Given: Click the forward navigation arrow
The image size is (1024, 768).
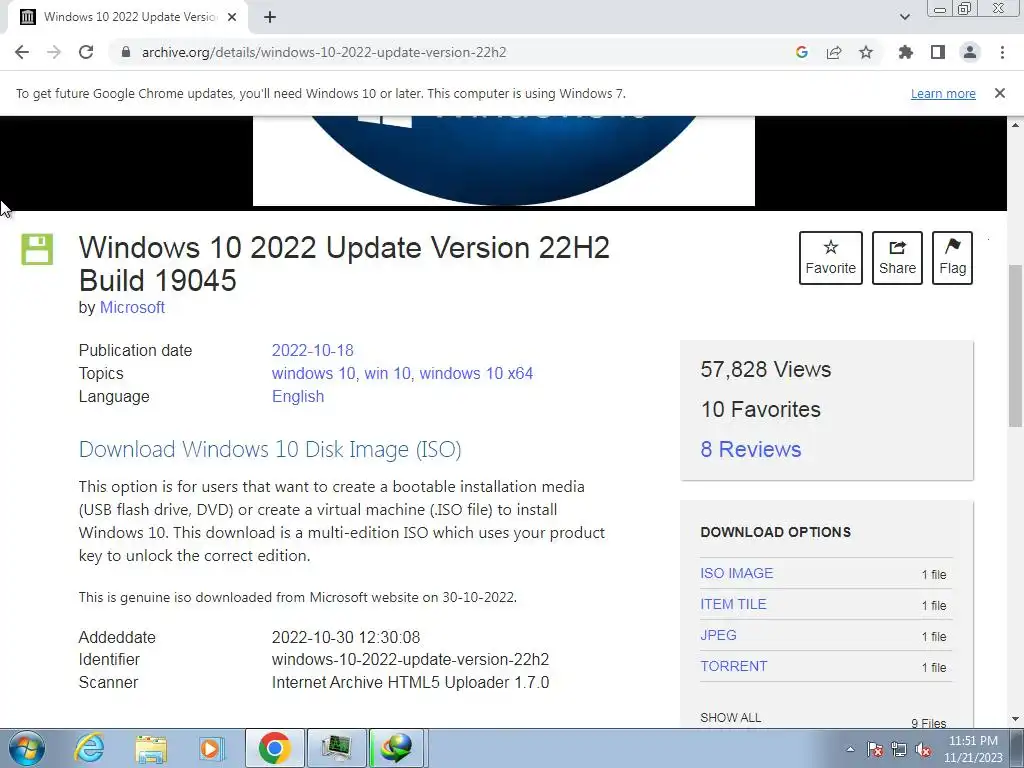Looking at the screenshot, I should (54, 52).
